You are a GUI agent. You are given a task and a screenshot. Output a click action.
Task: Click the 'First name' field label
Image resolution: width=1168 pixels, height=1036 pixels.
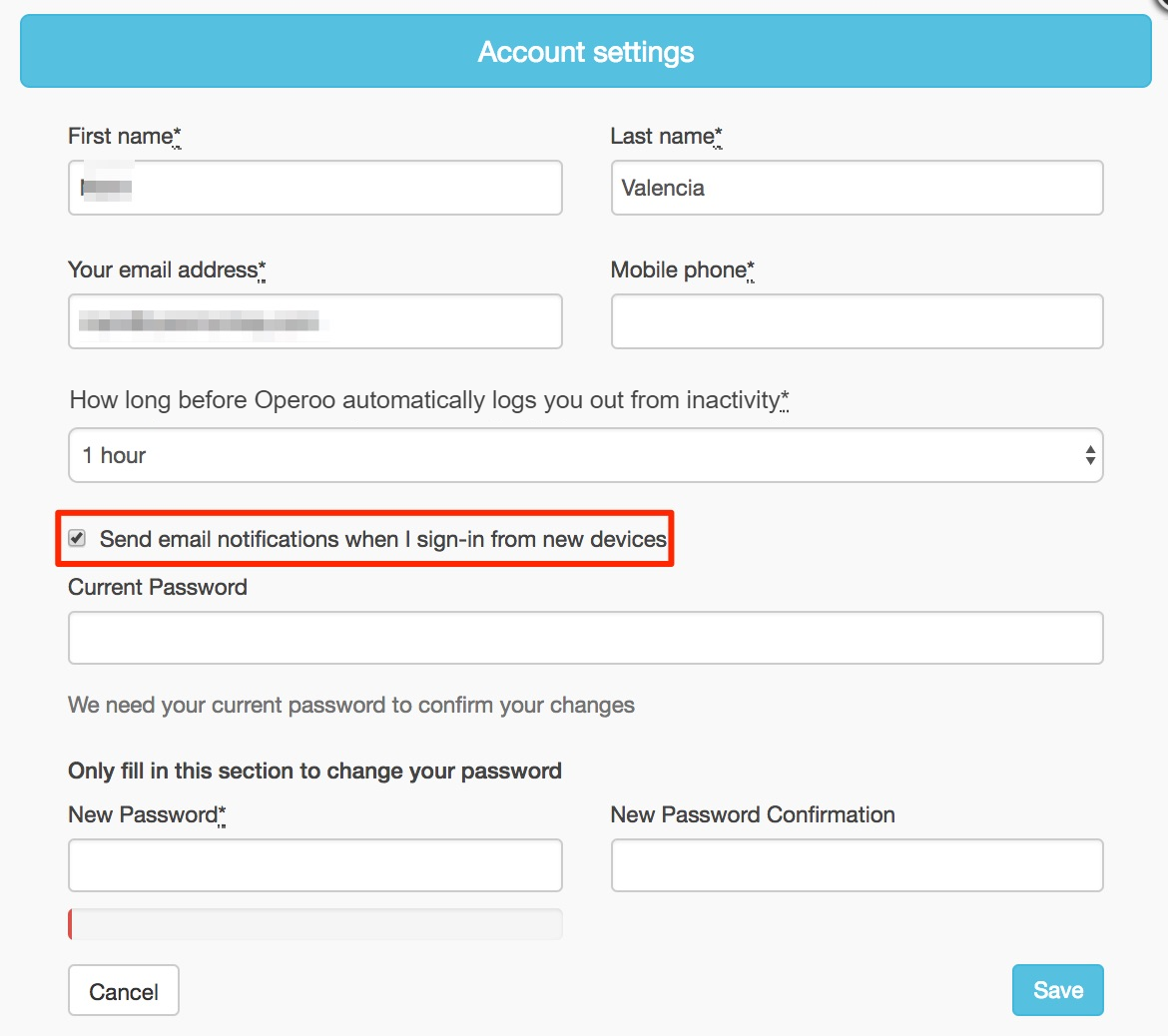tap(121, 136)
